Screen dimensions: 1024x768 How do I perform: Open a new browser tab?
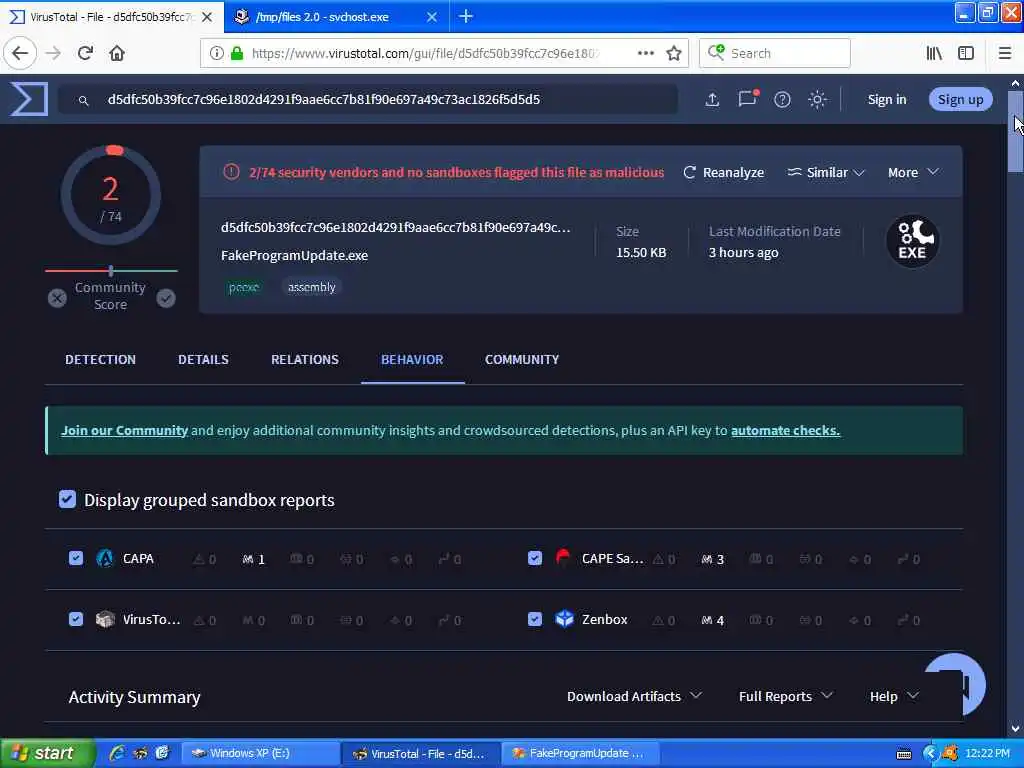(466, 16)
